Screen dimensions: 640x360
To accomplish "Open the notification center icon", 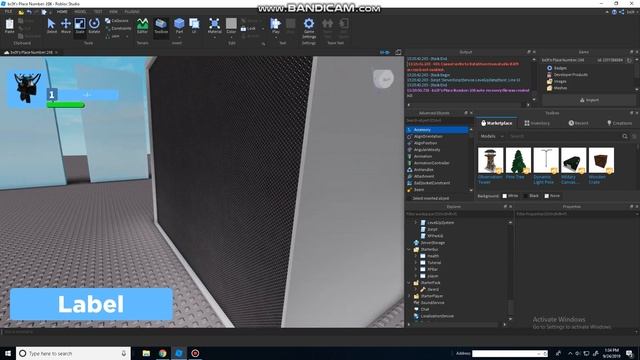I will pos(629,353).
